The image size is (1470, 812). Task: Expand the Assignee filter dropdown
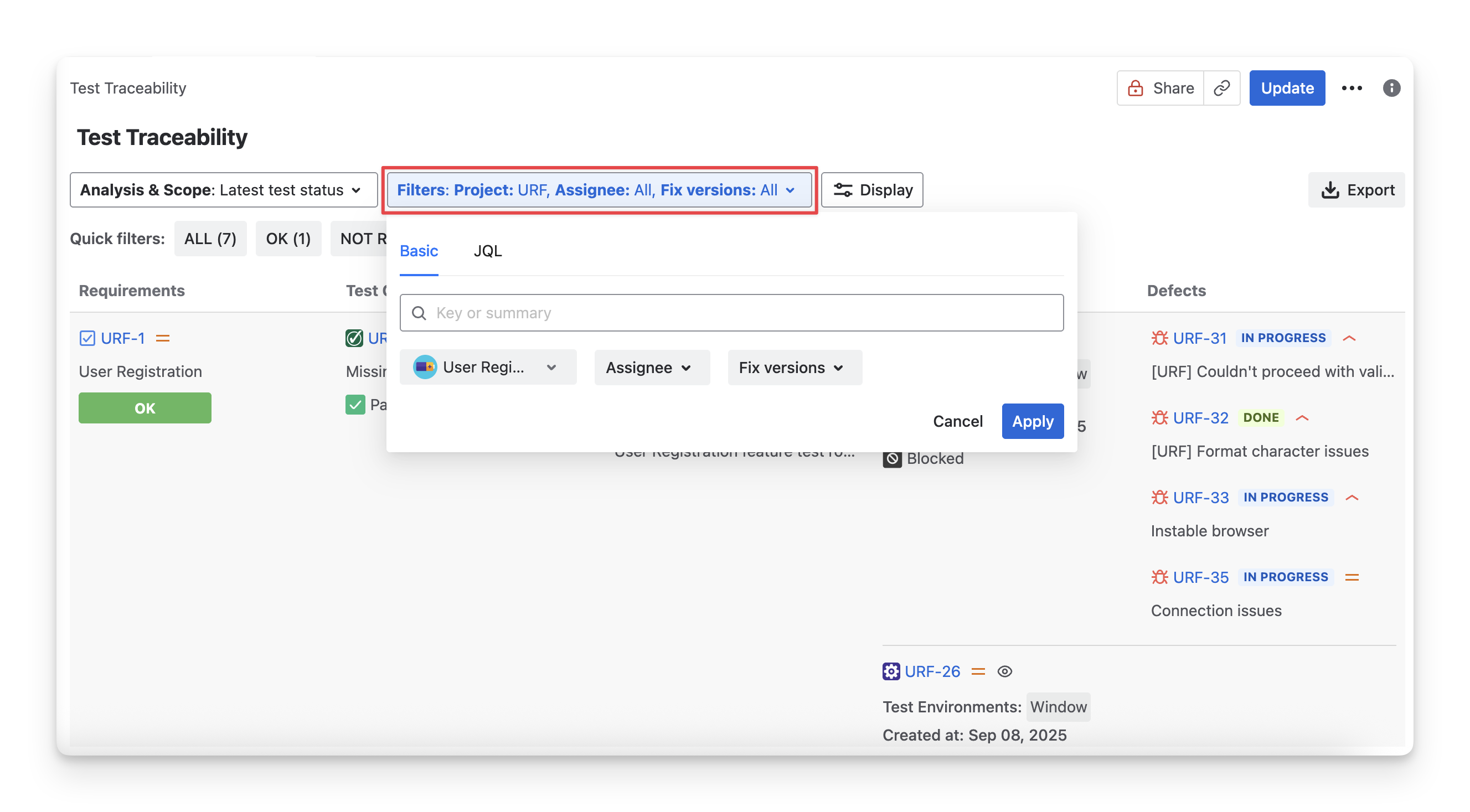(x=652, y=368)
